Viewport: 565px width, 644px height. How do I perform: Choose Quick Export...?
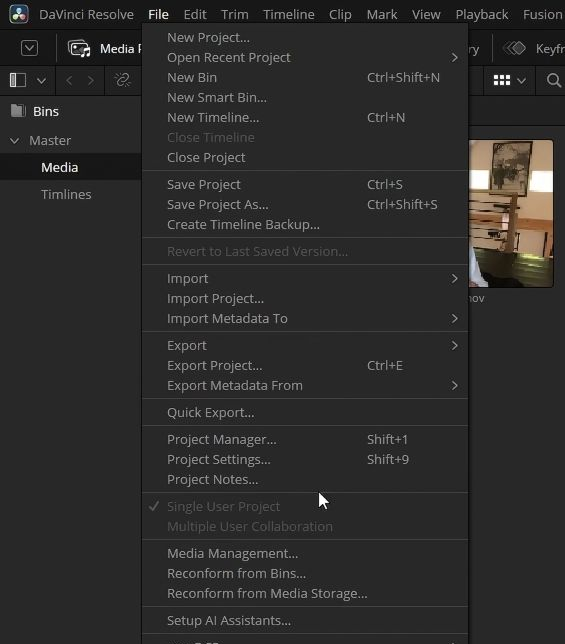pos(305,412)
